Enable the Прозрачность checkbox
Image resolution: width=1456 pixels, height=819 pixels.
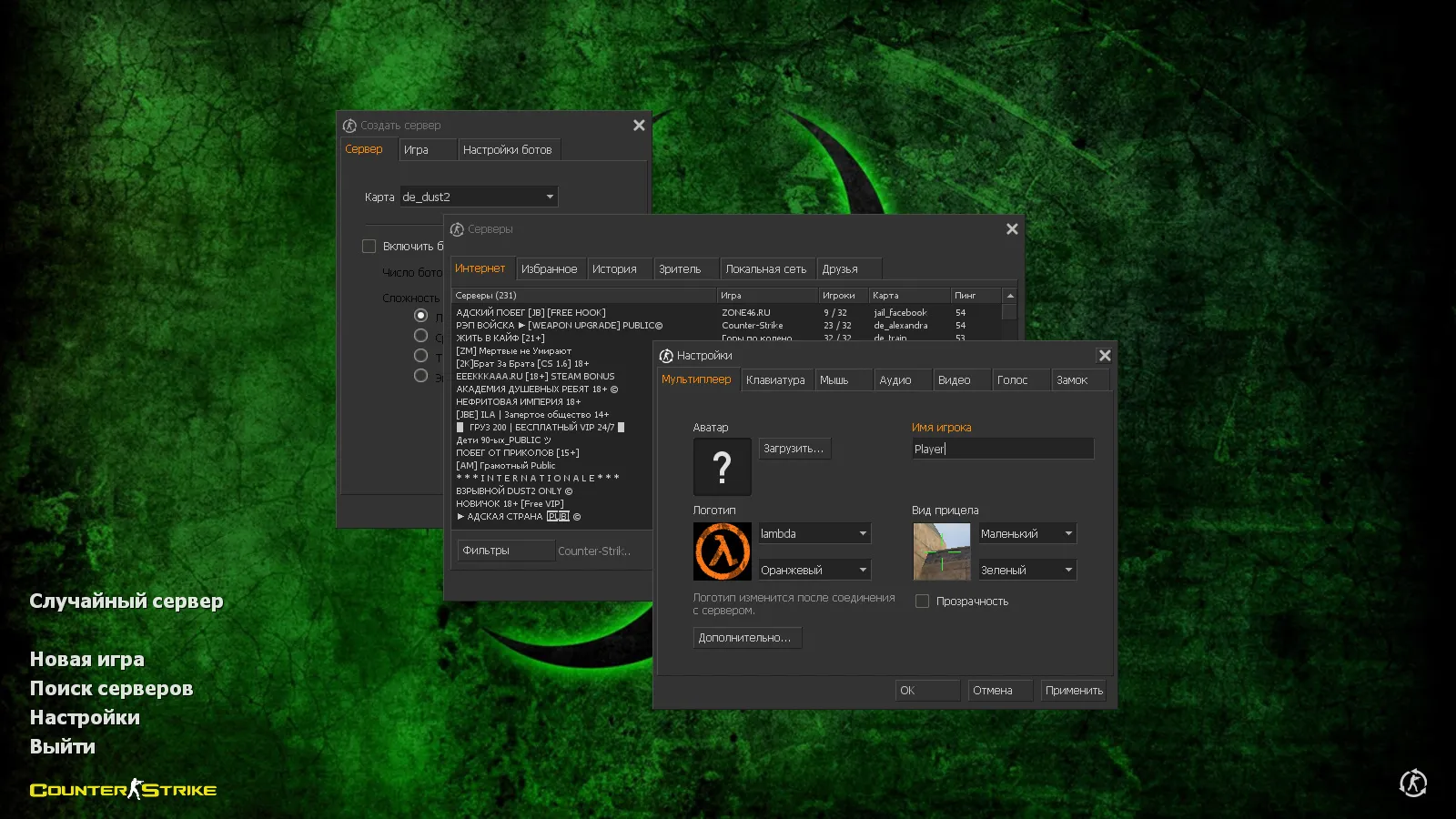922,602
